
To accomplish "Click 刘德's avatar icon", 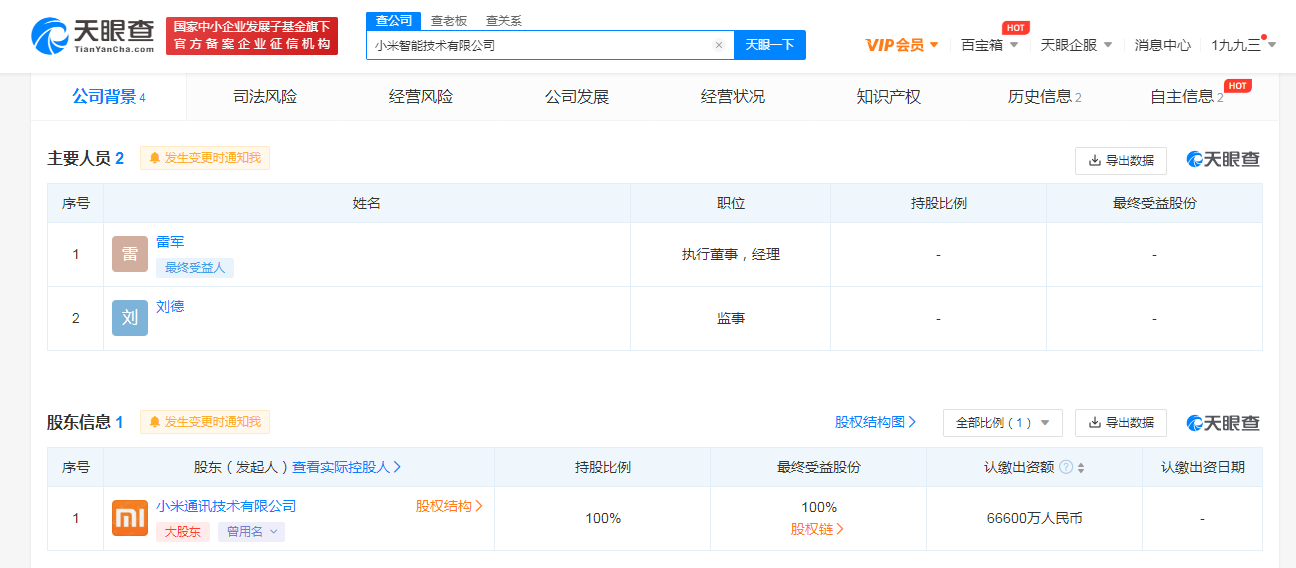I will click(x=130, y=318).
